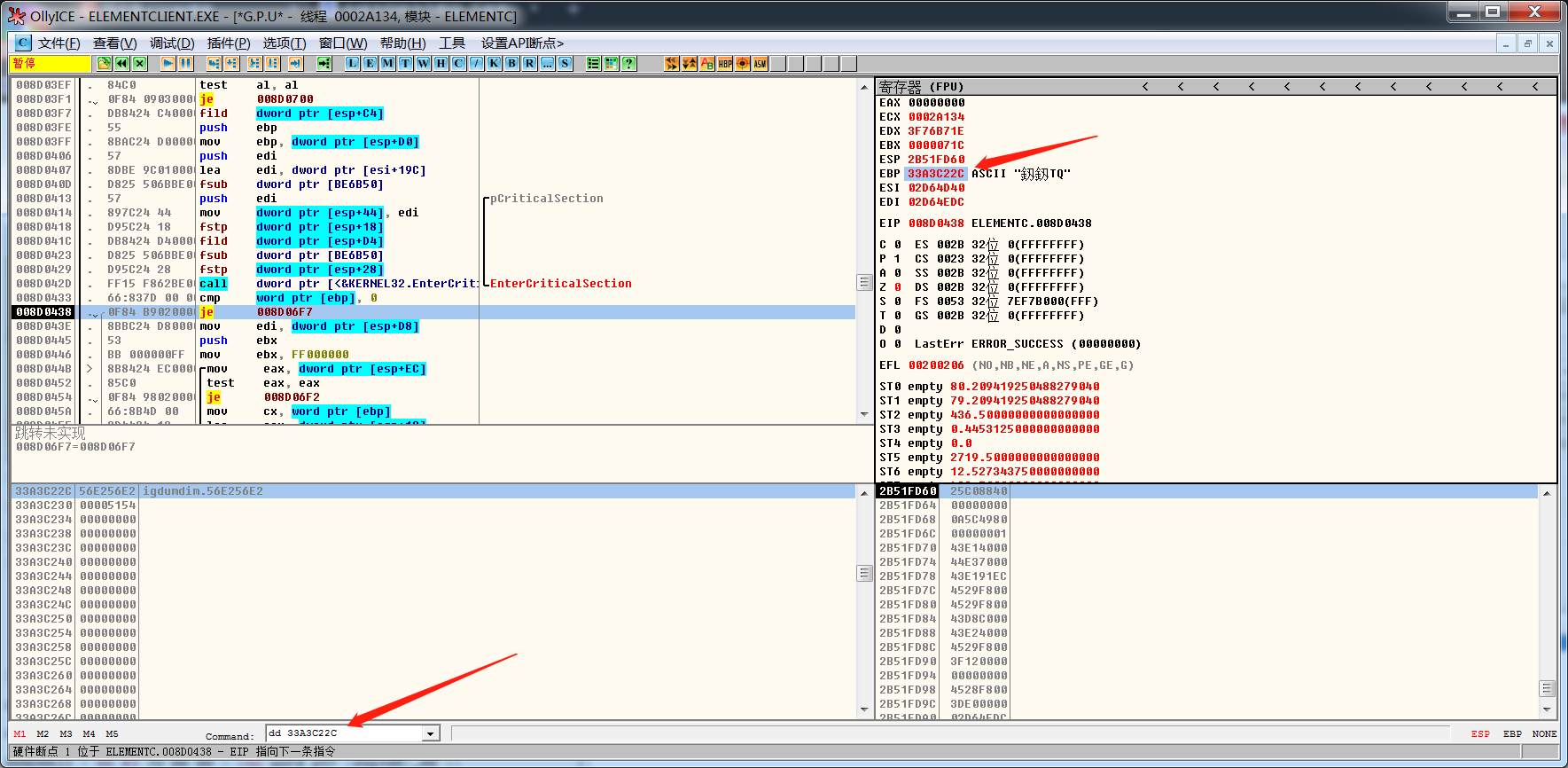The image size is (1568, 768).
Task: Click the Restart program rewind icon
Action: [x=122, y=63]
